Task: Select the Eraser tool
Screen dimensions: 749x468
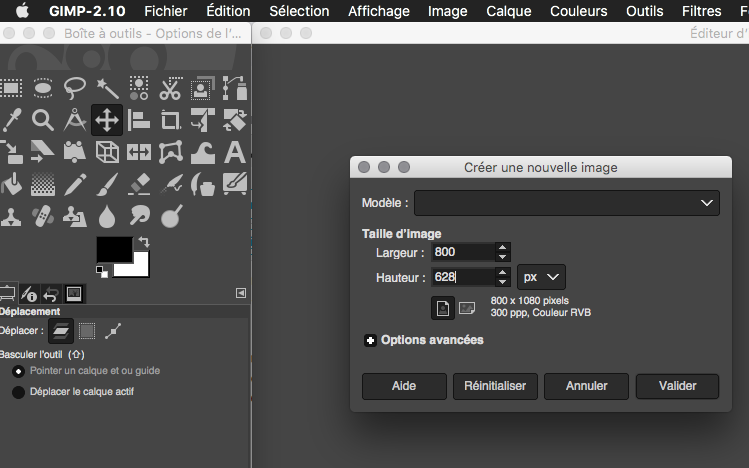Action: pos(139,184)
